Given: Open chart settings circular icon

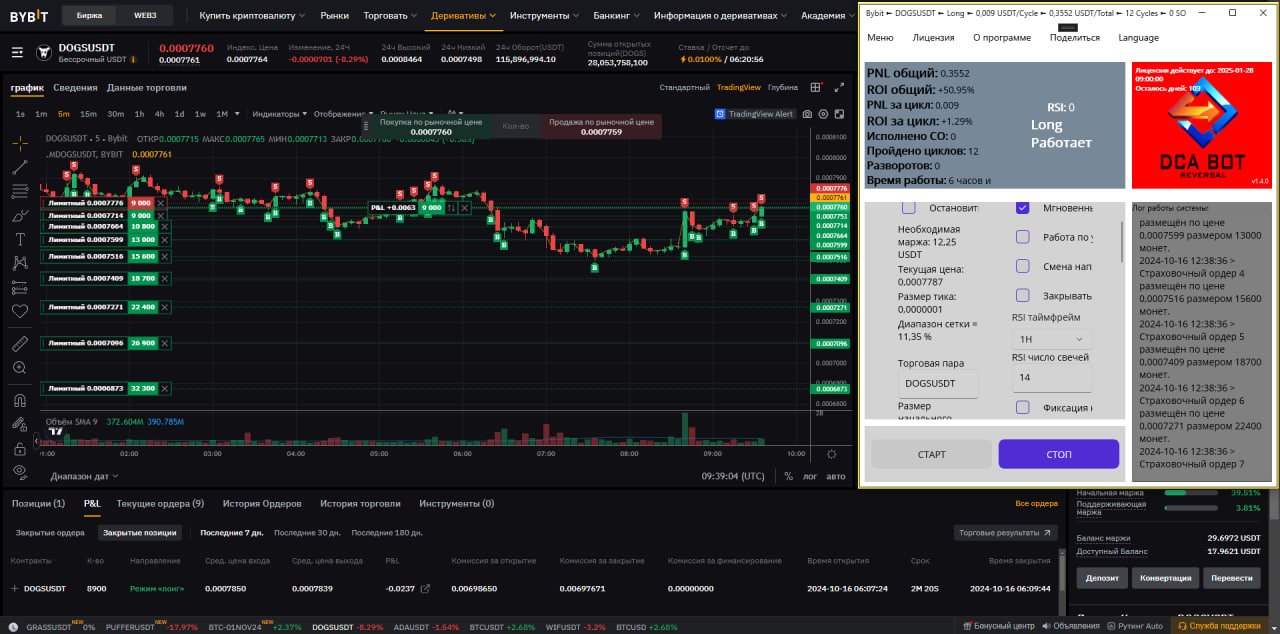Looking at the screenshot, I should [824, 114].
